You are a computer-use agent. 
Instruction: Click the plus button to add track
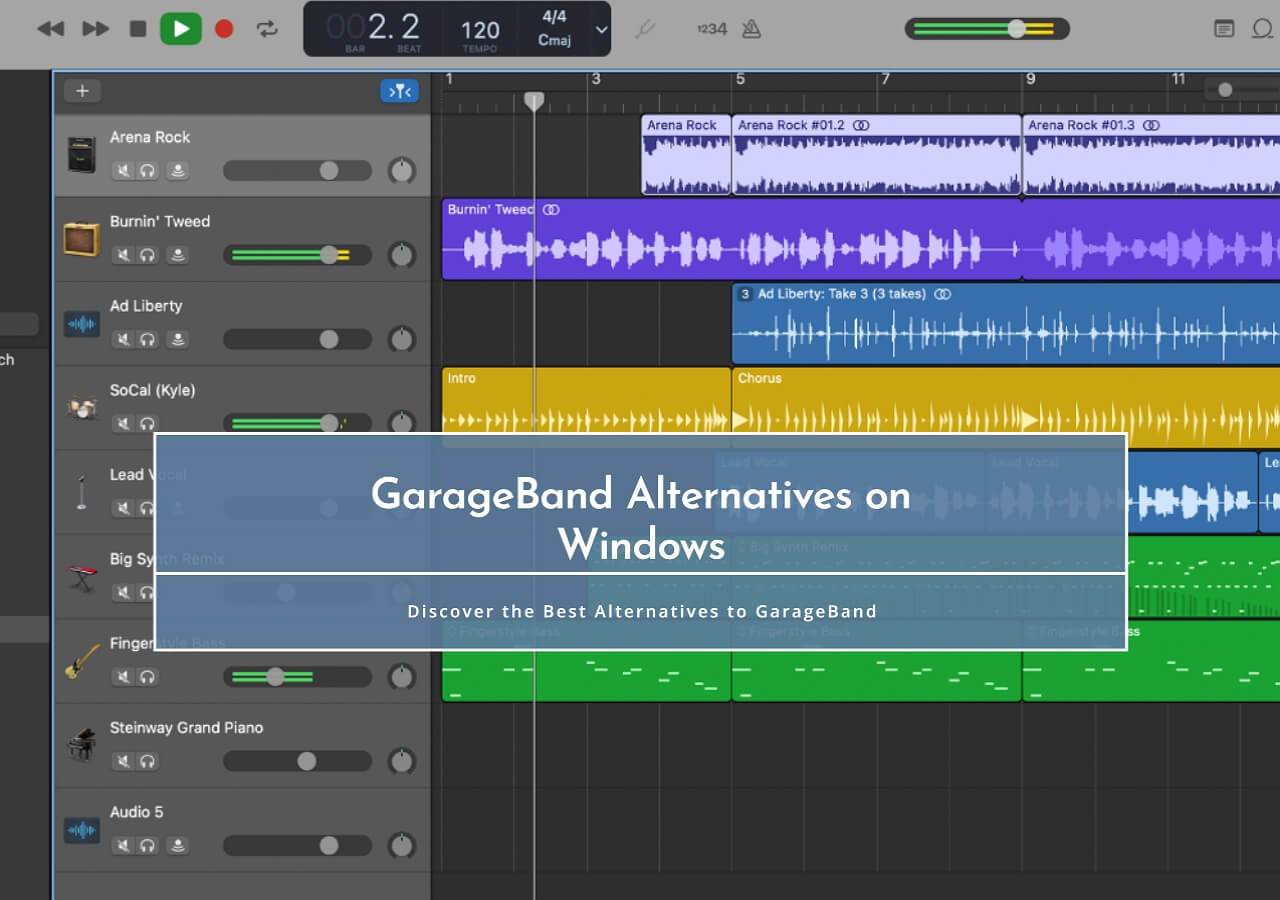point(82,91)
